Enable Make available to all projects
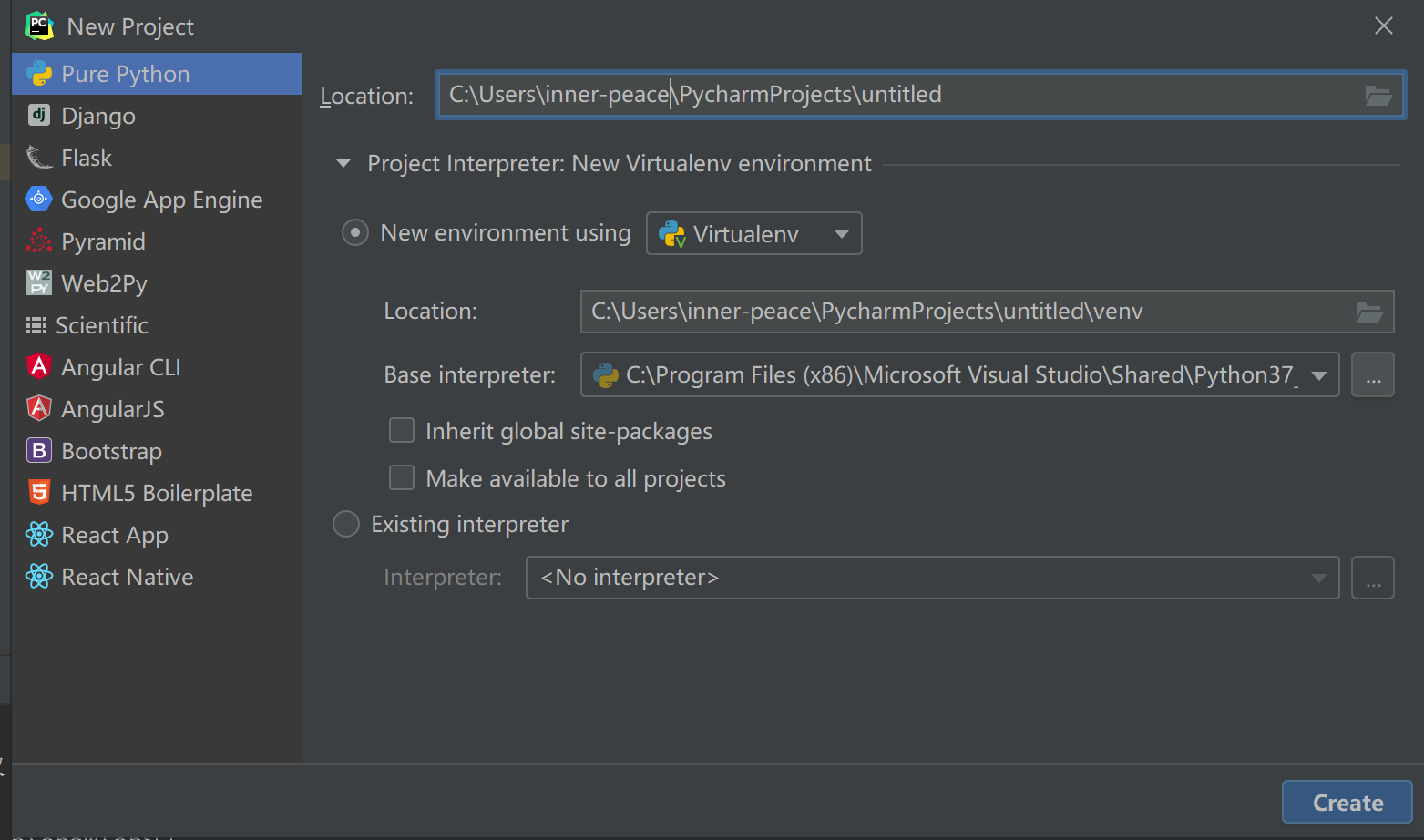 402,477
